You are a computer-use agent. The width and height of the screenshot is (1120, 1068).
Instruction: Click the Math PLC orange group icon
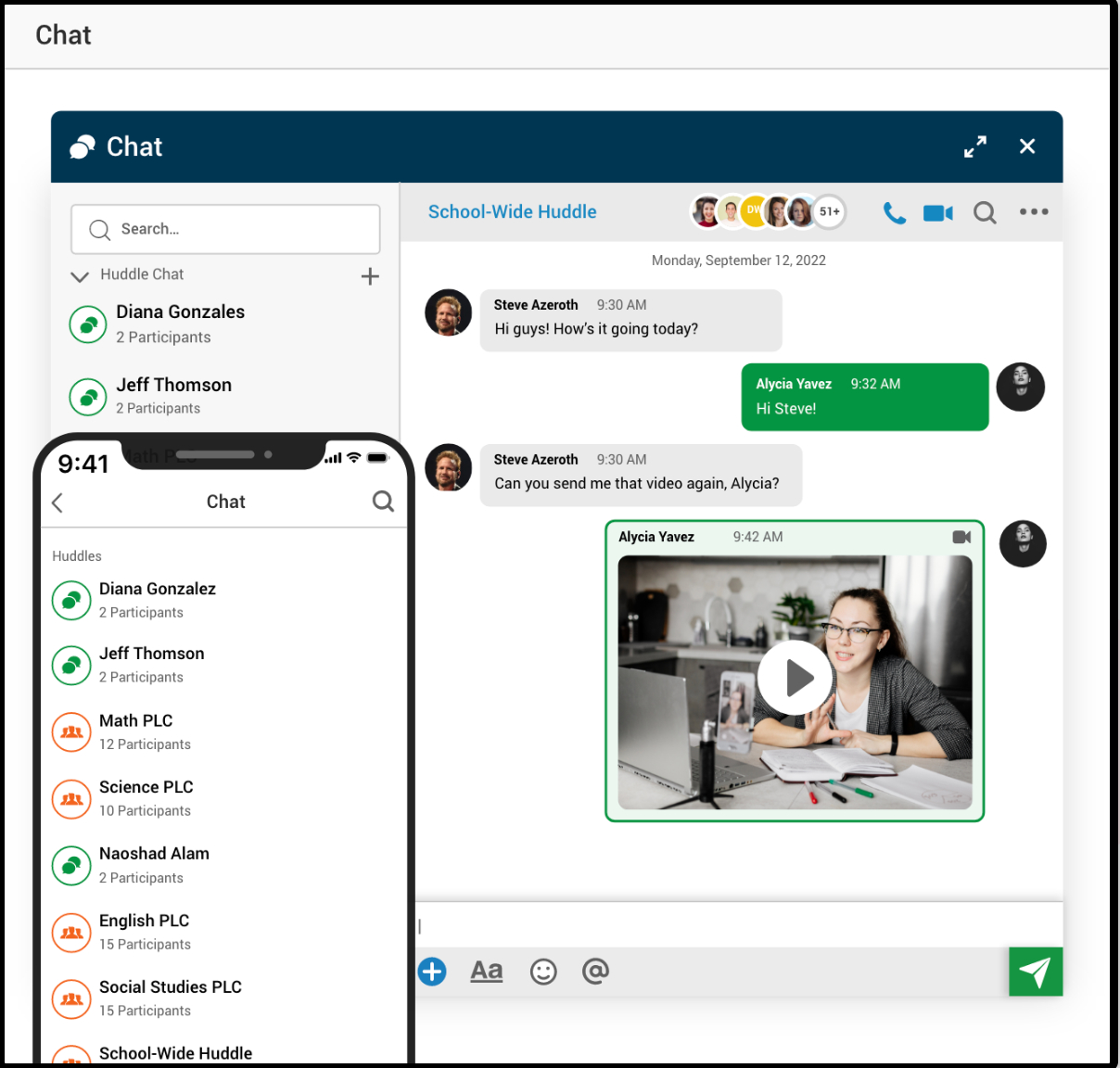[71, 732]
